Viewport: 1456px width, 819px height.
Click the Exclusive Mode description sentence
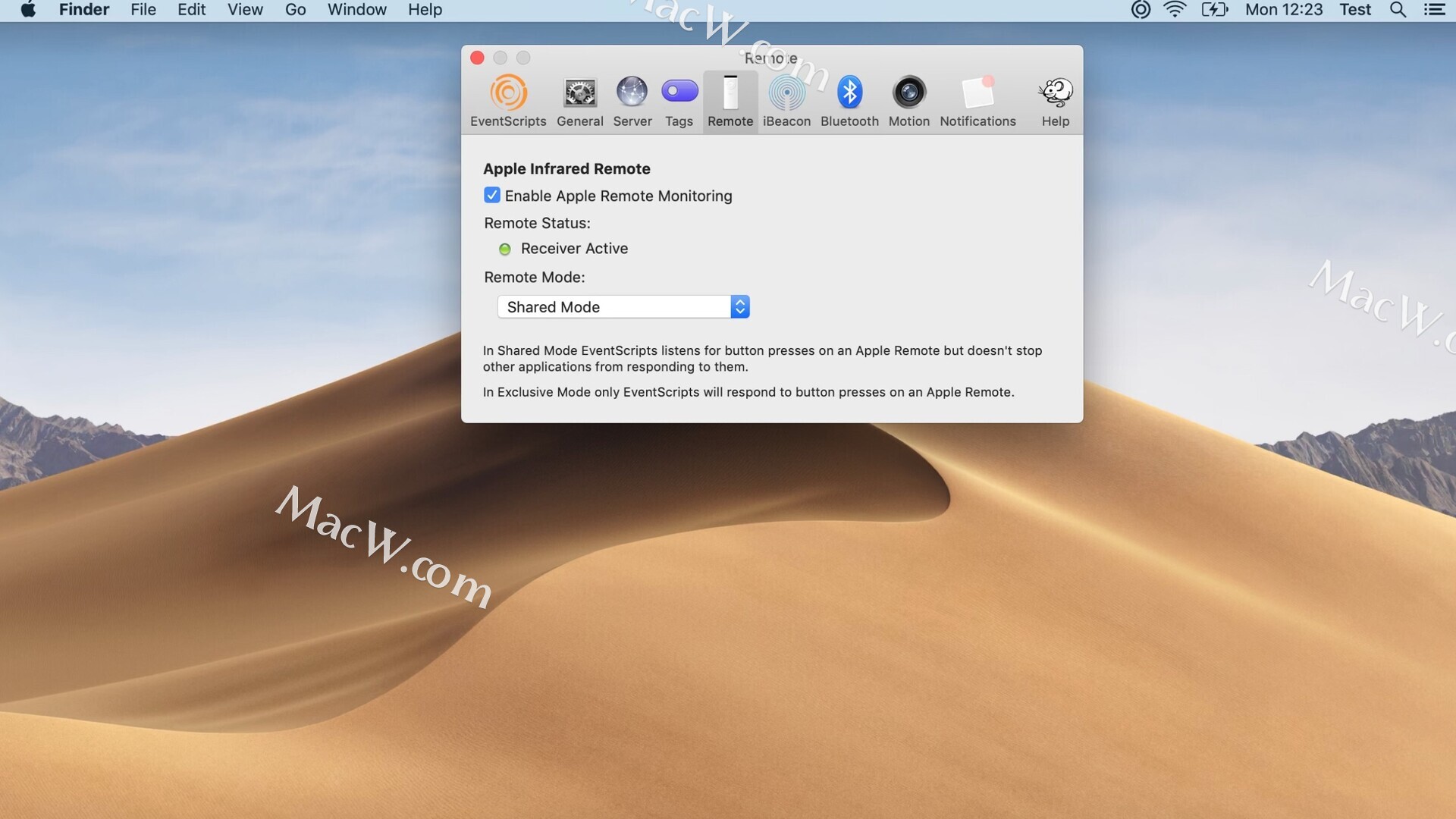[x=748, y=392]
